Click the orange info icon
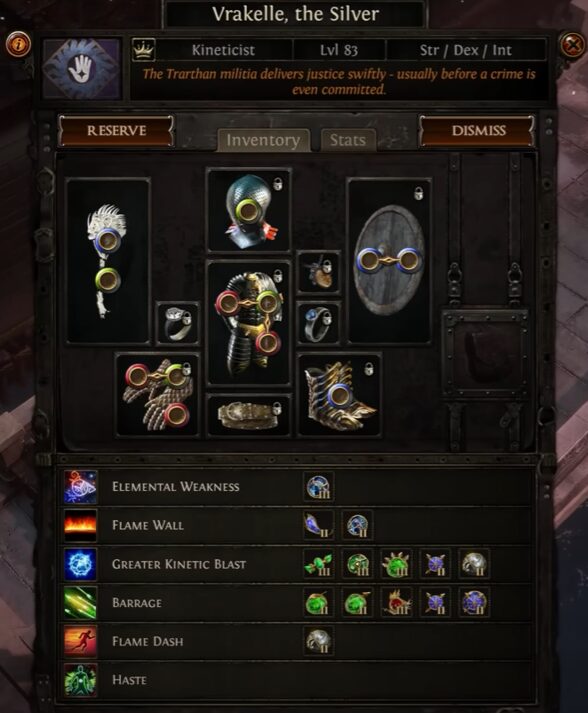This screenshot has width=588, height=713. point(18,45)
